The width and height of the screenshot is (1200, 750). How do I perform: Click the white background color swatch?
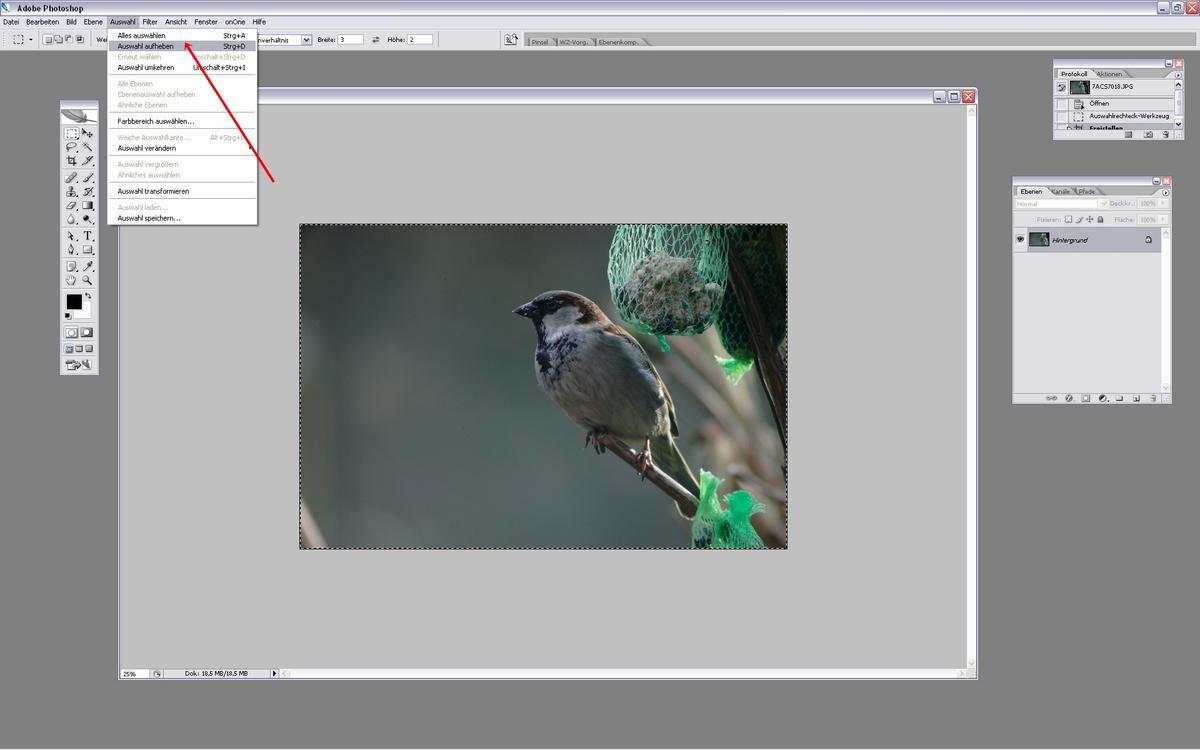(x=86, y=312)
